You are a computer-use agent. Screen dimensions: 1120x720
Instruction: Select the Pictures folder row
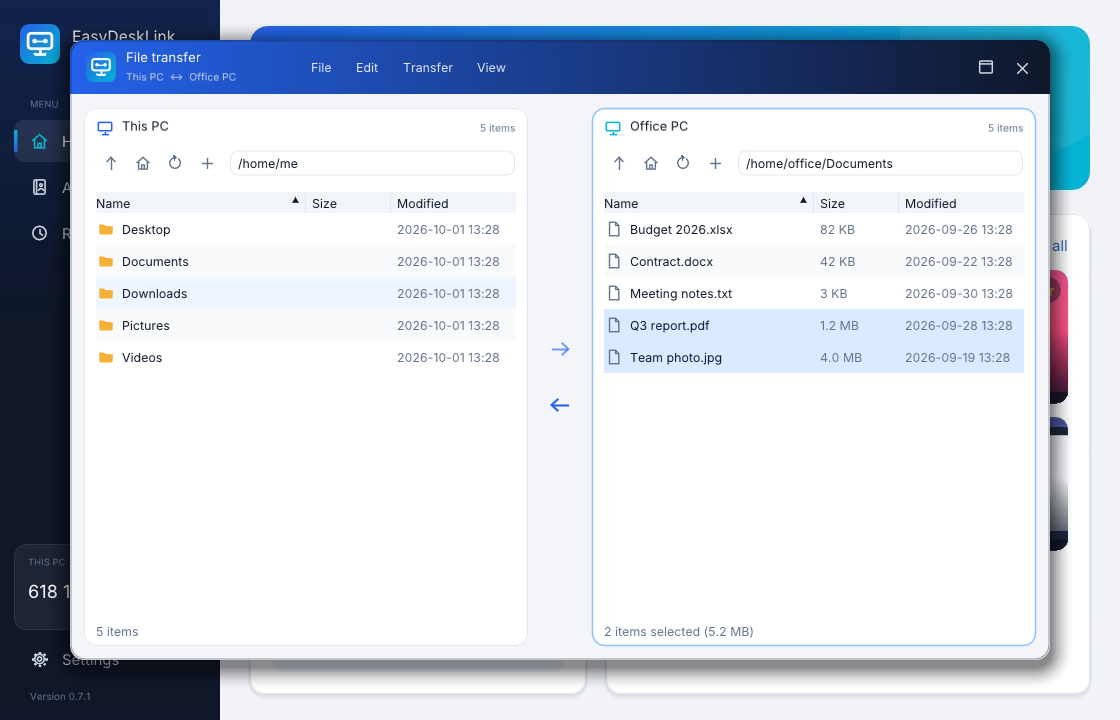[306, 326]
